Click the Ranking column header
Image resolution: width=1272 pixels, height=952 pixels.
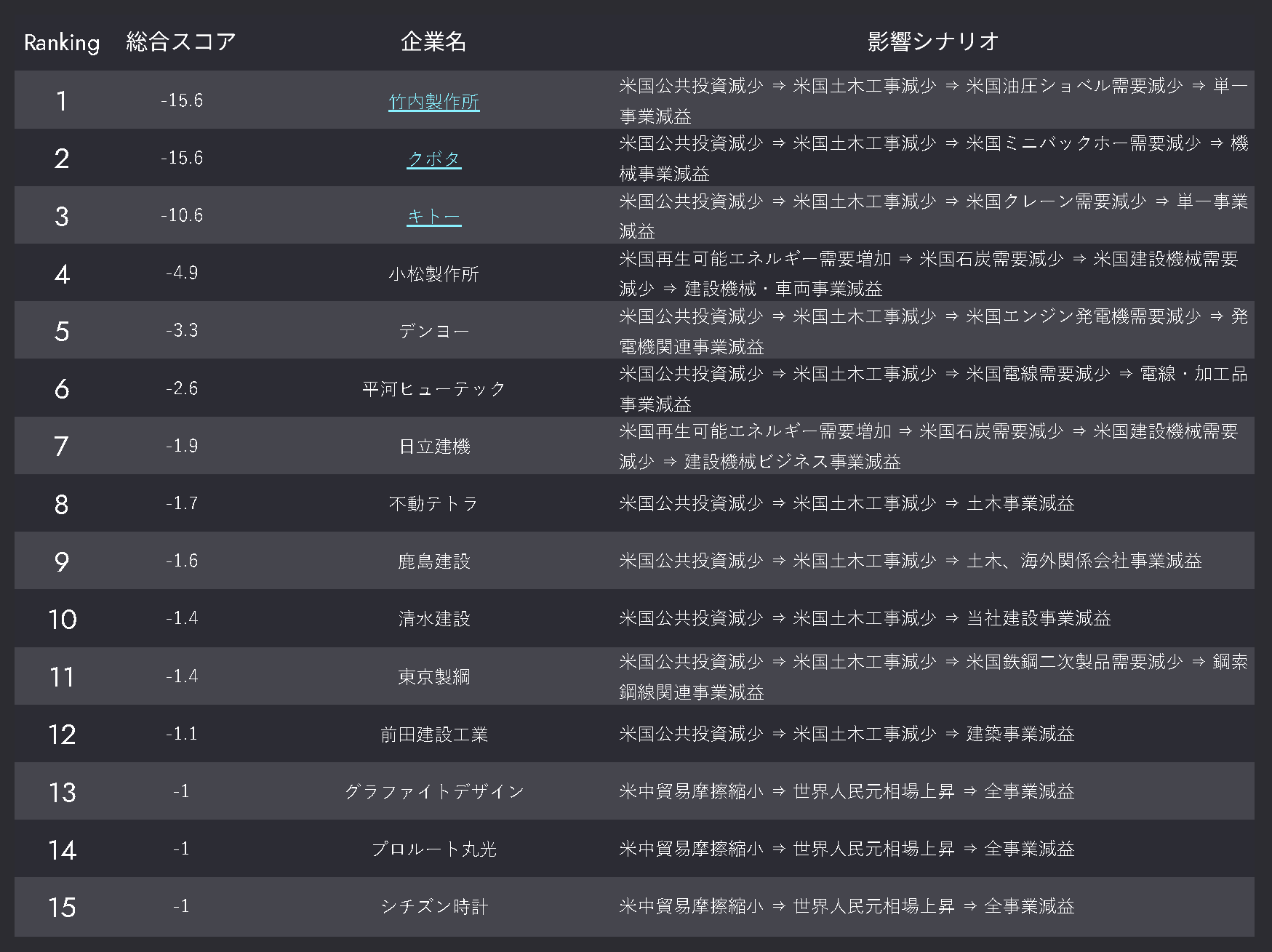tap(62, 43)
